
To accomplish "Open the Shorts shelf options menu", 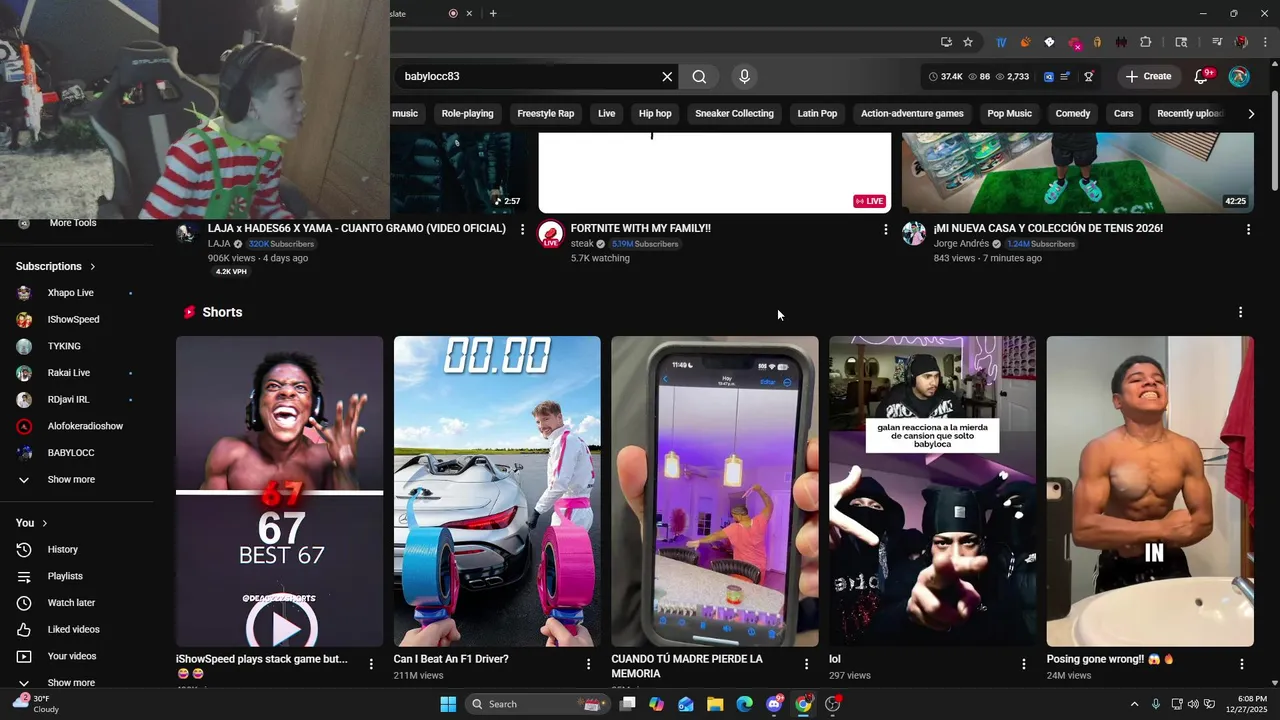I will 1240,313.
